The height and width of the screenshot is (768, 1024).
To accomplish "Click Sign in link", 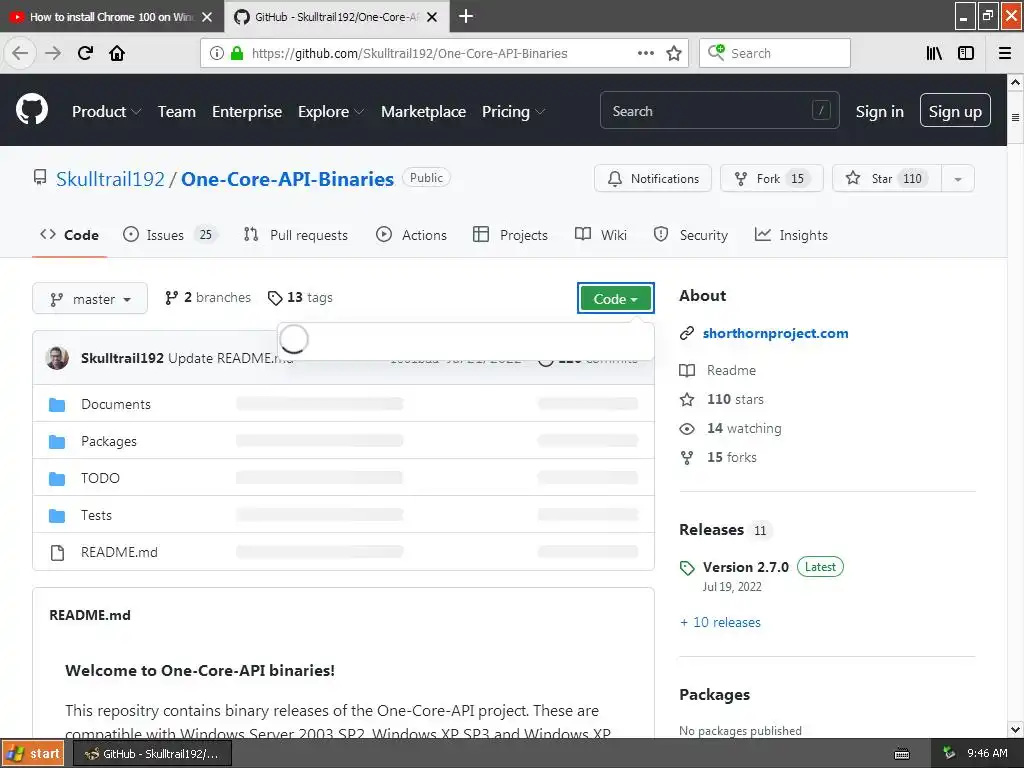I will [x=880, y=112].
